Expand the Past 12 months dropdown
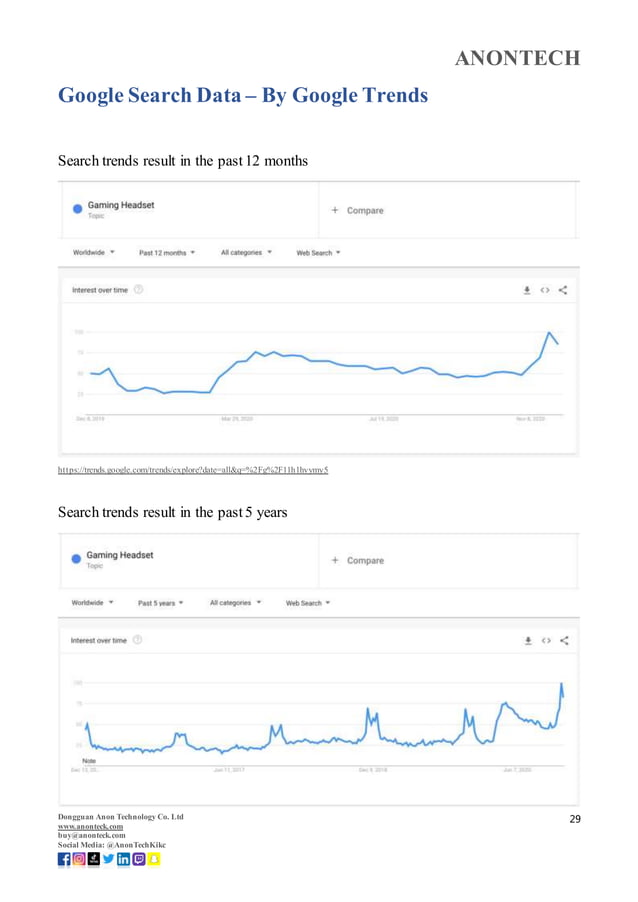The image size is (638, 902). (166, 253)
